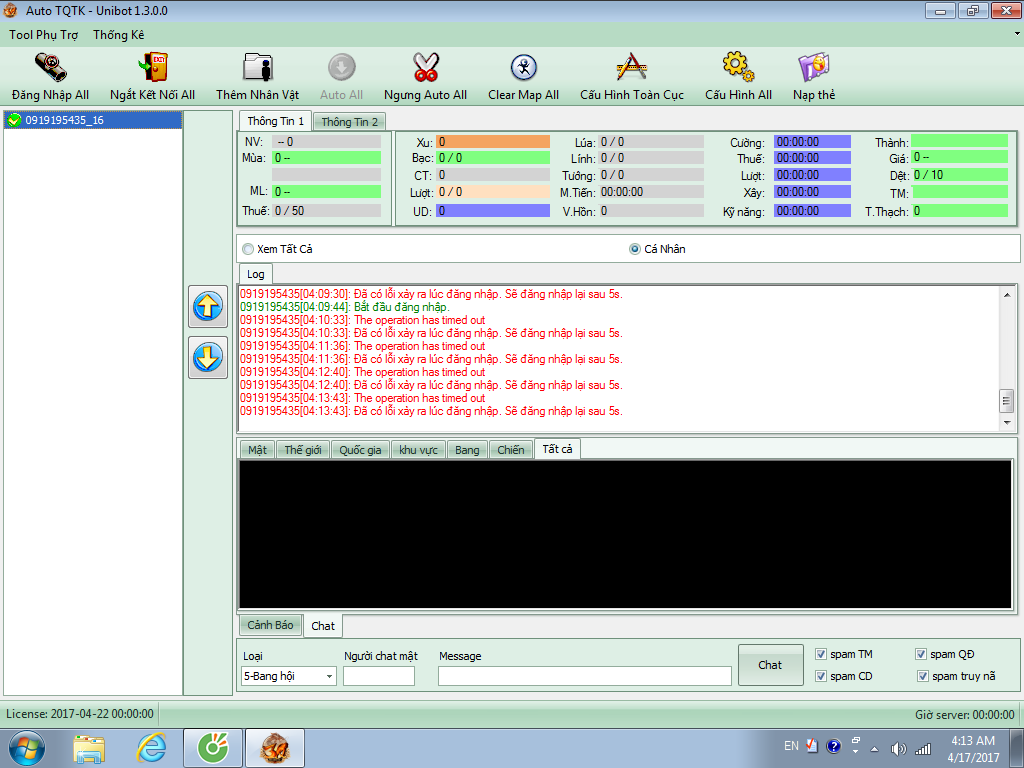Click the greyed Auto All icon
Image resolution: width=1024 pixels, height=768 pixels.
[342, 67]
